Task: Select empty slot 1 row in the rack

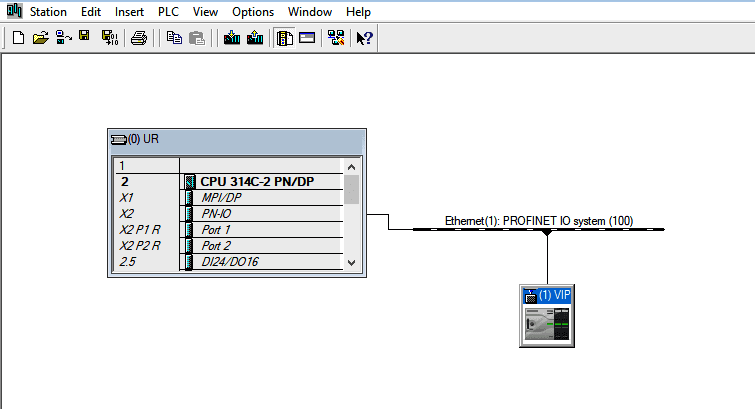Action: click(229, 166)
